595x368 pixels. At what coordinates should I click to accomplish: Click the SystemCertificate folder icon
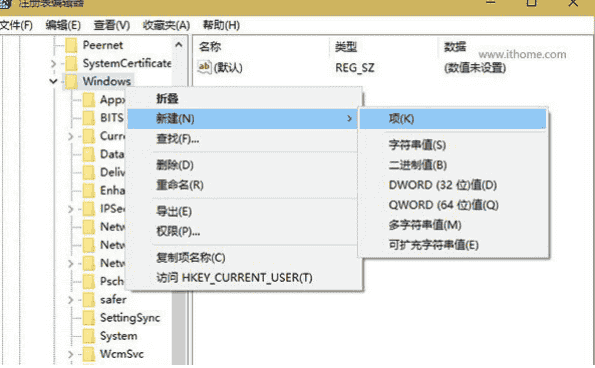point(71,63)
